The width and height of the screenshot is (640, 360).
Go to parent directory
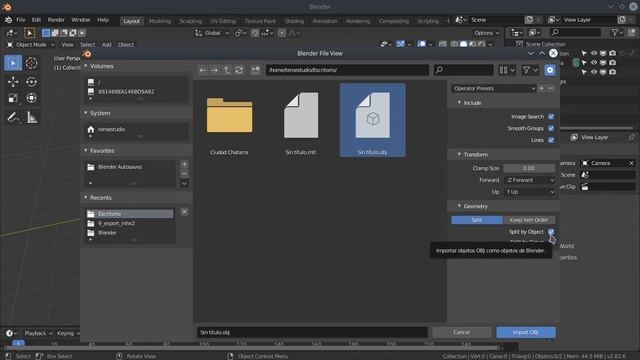(x=227, y=70)
